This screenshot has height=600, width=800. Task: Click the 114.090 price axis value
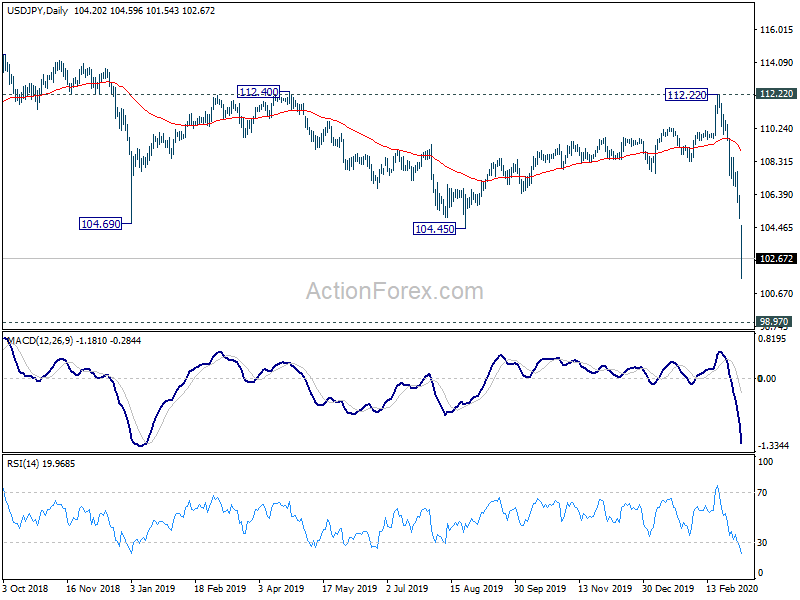[x=777, y=62]
